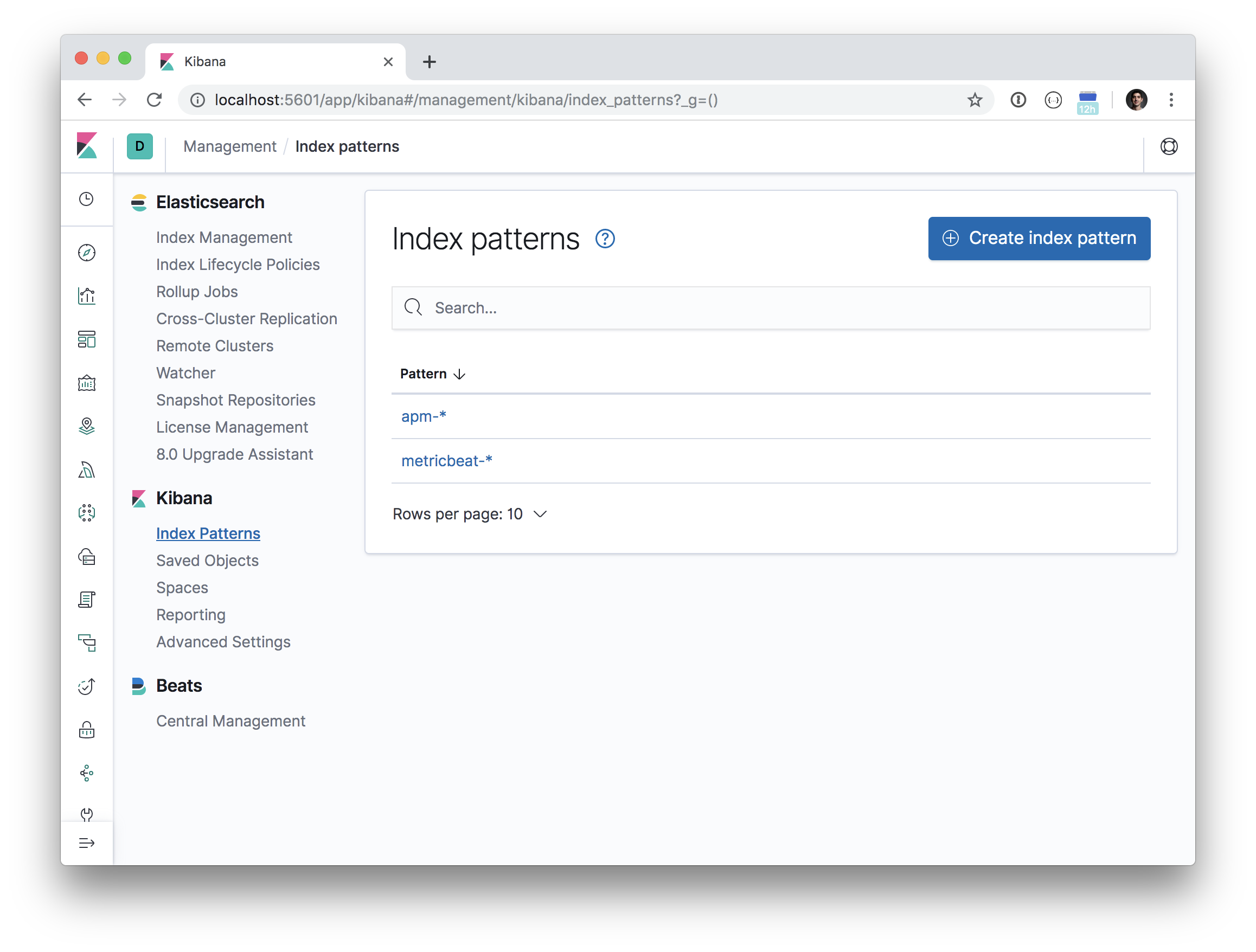Image resolution: width=1256 pixels, height=952 pixels.
Task: Open the Dashboard icon in the sidebar
Action: pos(86,339)
